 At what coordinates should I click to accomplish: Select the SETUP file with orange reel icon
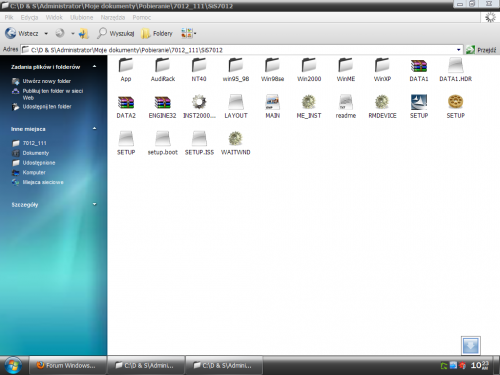(456, 106)
